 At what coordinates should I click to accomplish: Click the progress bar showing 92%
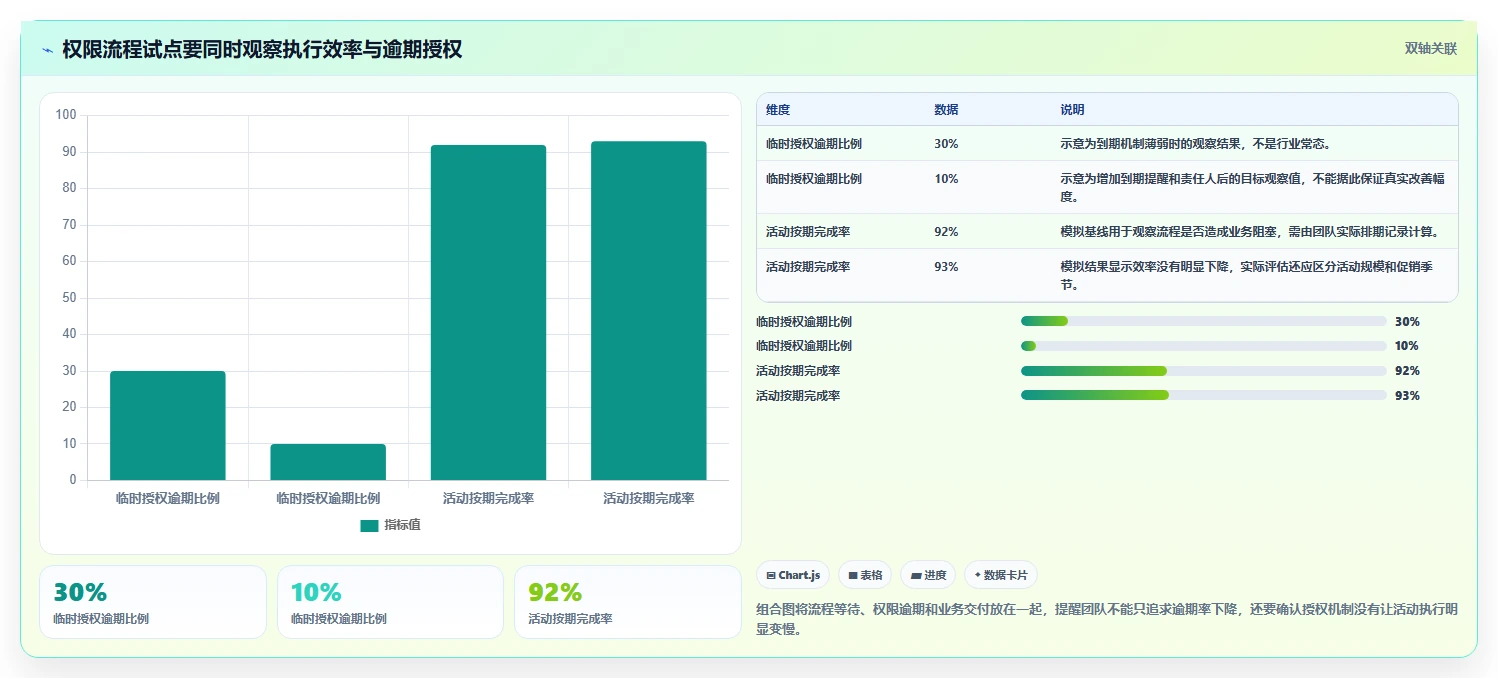1203,371
